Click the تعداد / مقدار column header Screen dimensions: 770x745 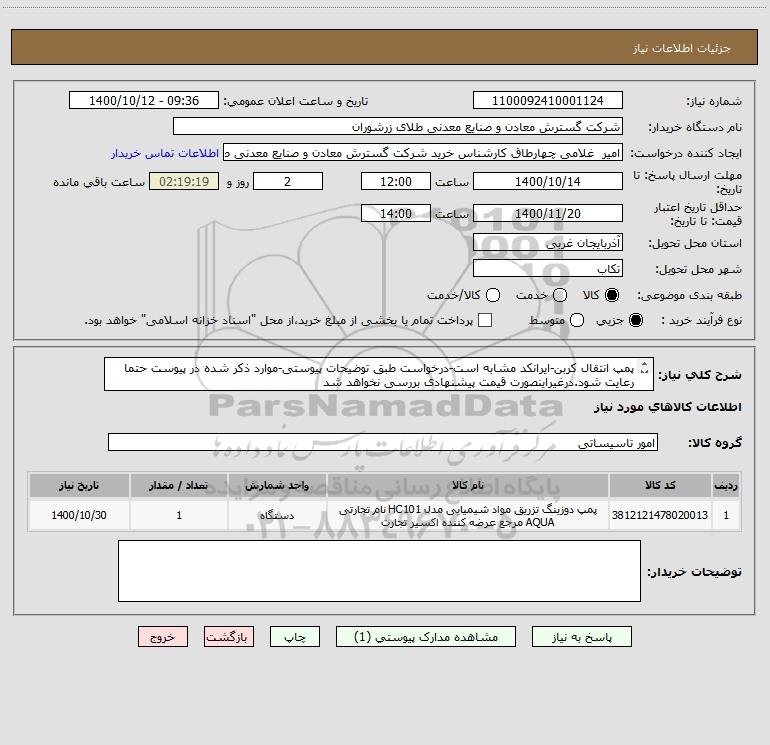179,485
